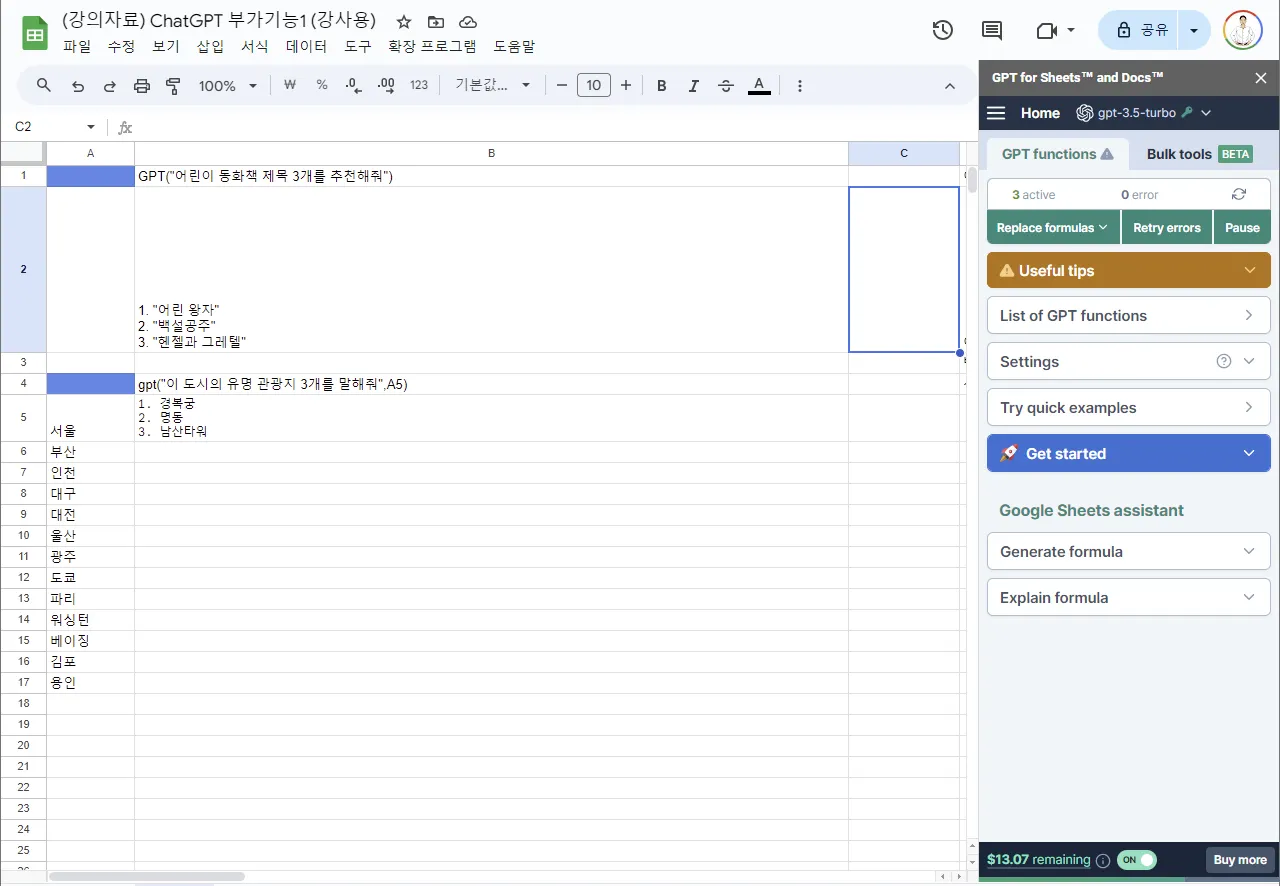The width and height of the screenshot is (1280, 886).
Task: Open the sidebar hamburger menu
Action: click(x=996, y=113)
